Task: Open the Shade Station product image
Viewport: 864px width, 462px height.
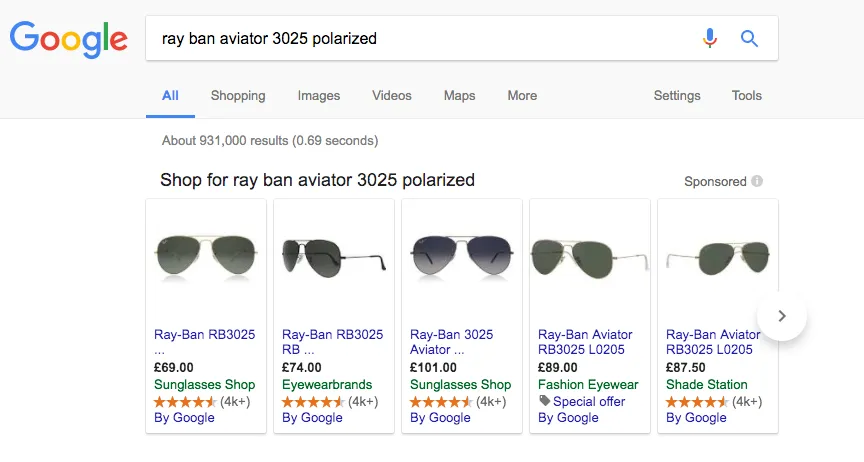Action: pyautogui.click(x=718, y=258)
